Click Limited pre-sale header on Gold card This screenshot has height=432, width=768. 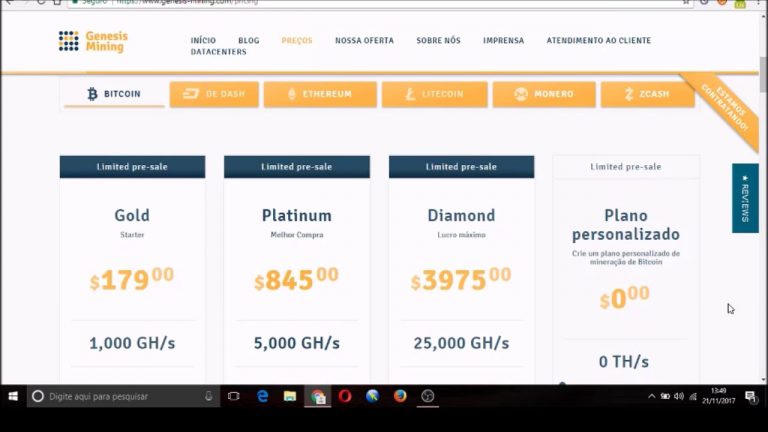132,167
